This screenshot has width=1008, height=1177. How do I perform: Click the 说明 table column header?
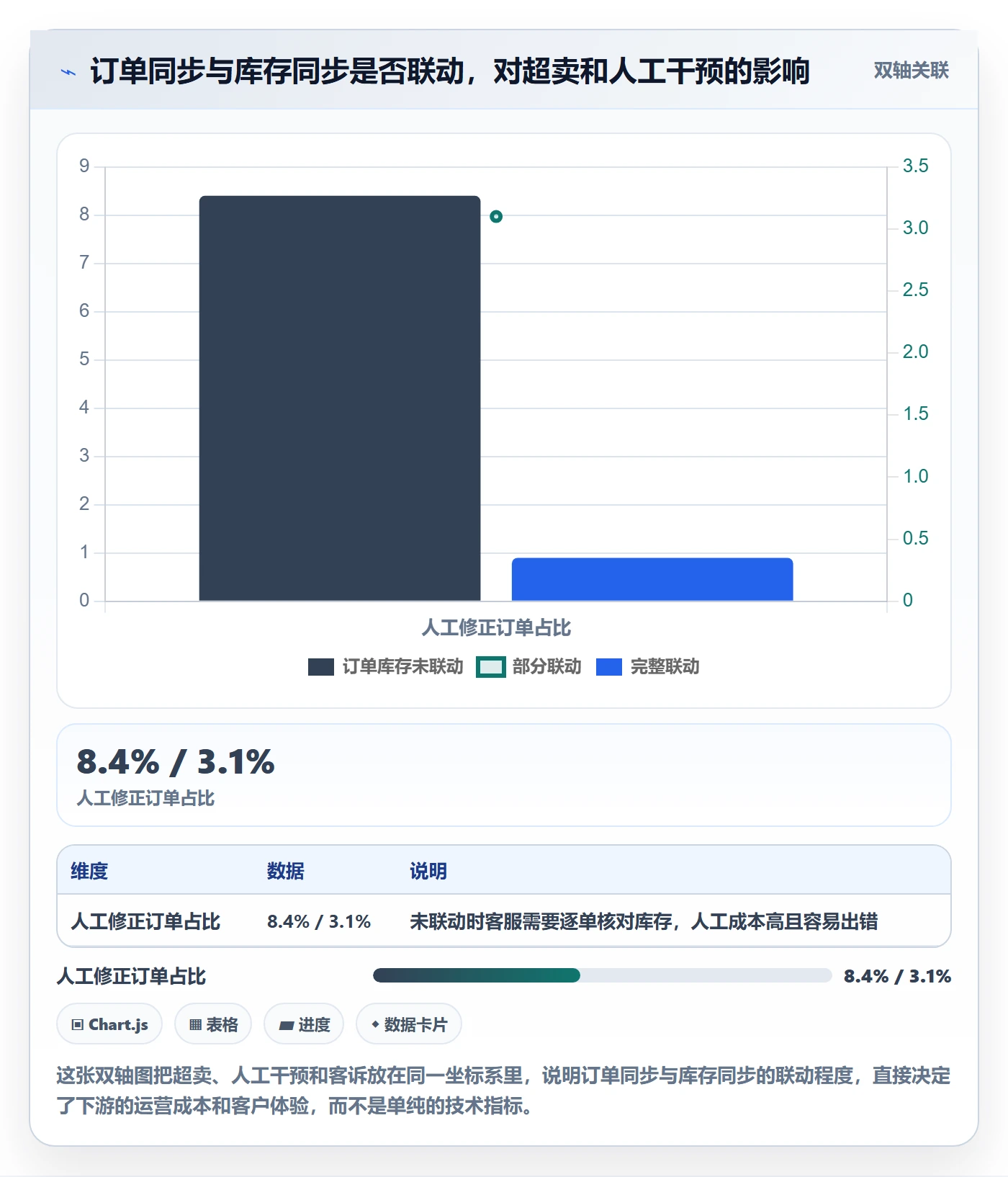click(x=428, y=871)
